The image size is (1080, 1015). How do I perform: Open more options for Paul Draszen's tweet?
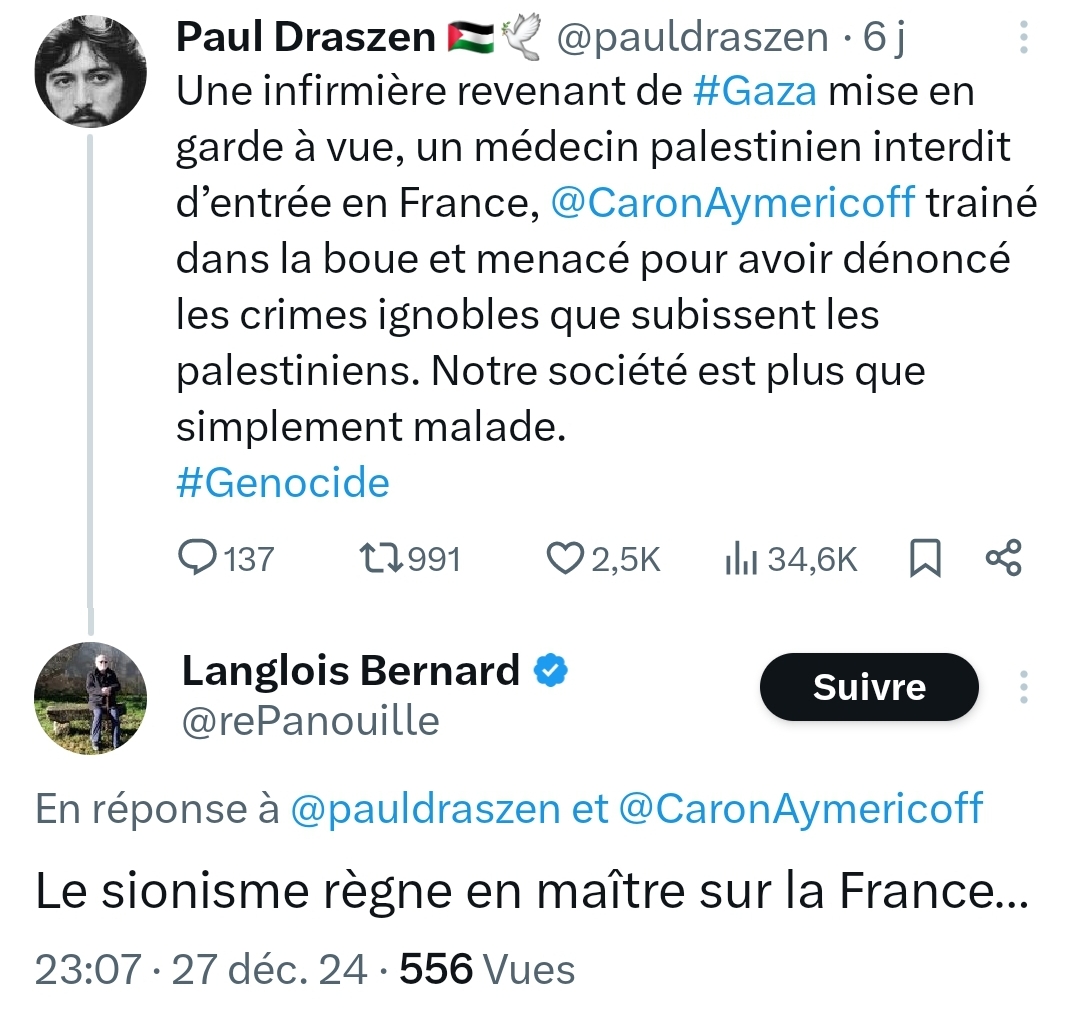[x=1022, y=38]
